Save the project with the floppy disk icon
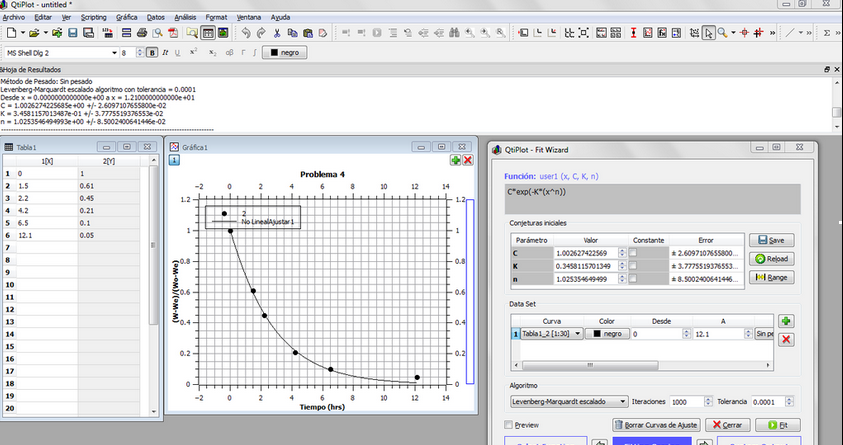Image resolution: width=843 pixels, height=445 pixels. click(x=73, y=33)
